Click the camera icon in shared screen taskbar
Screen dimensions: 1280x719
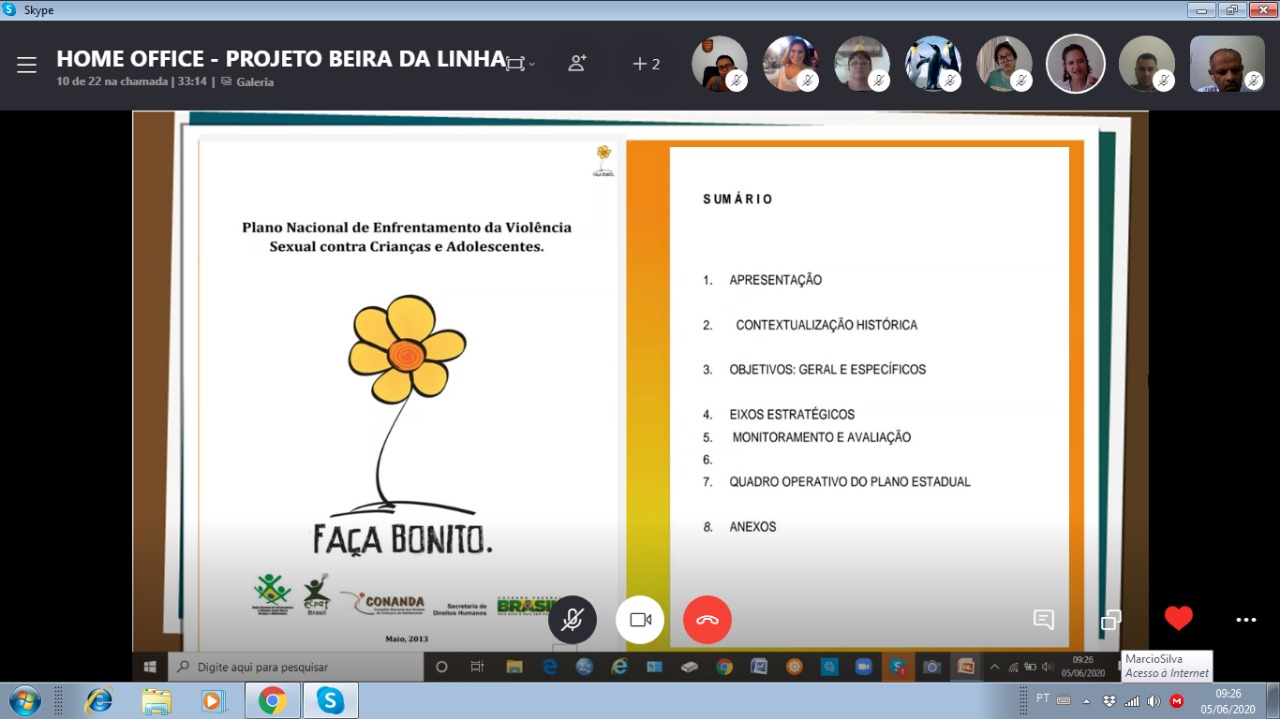pos(932,666)
